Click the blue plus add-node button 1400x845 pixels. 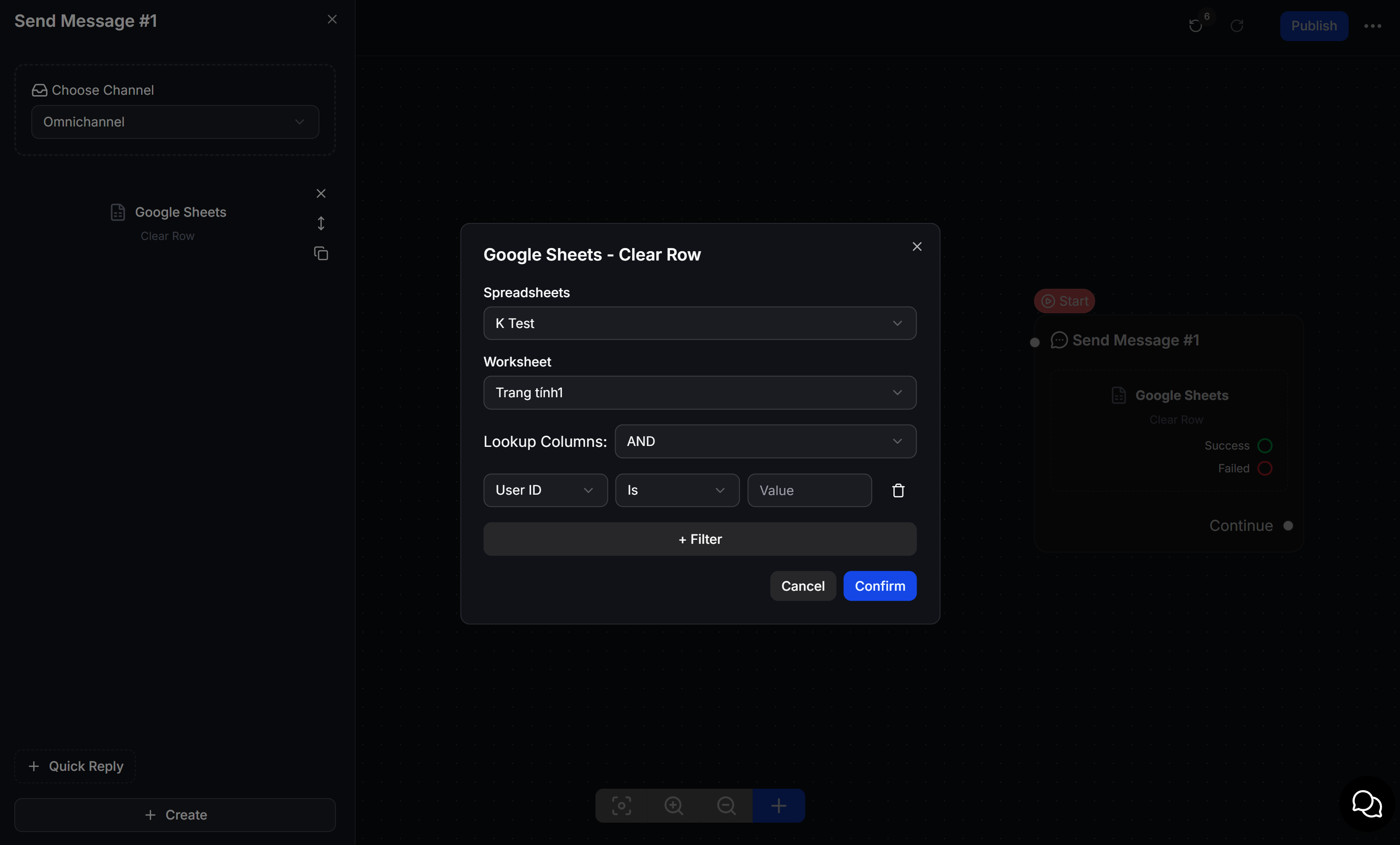(779, 805)
